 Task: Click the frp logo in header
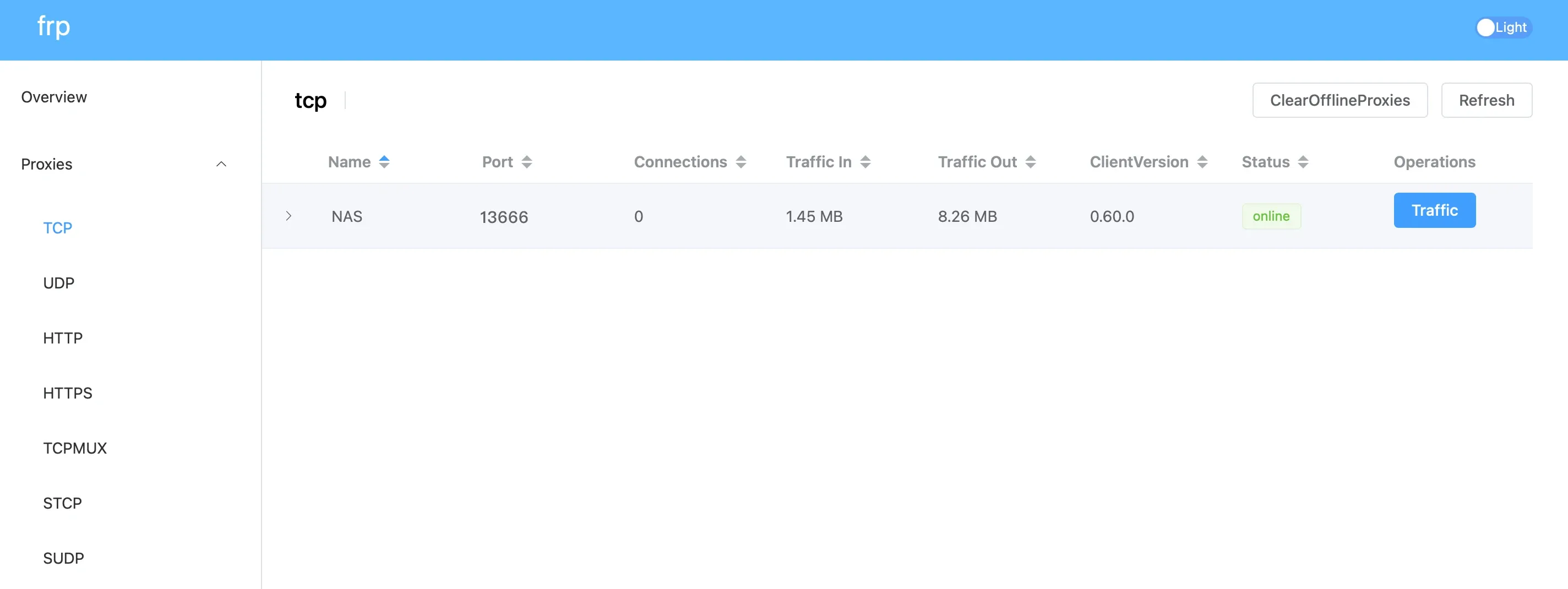coord(53,27)
